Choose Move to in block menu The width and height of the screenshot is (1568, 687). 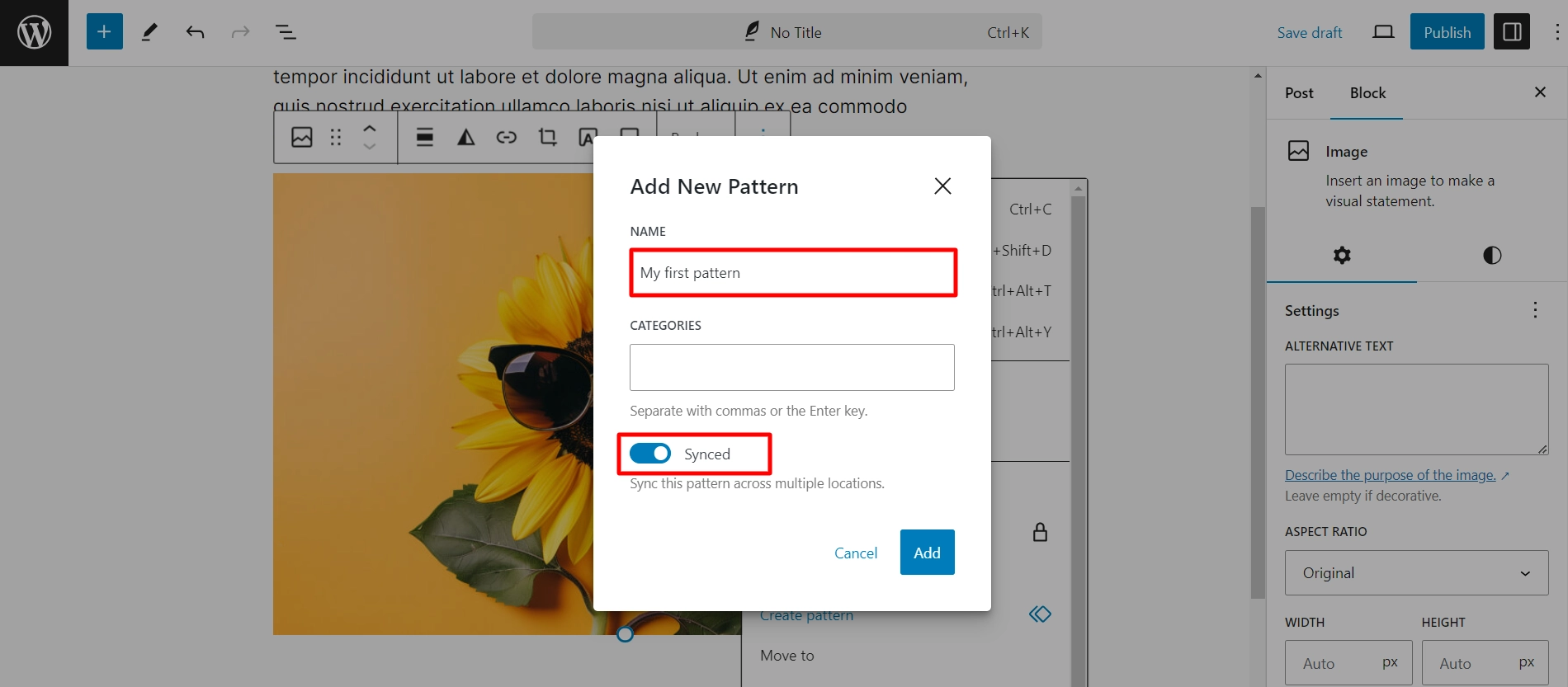[x=787, y=656]
